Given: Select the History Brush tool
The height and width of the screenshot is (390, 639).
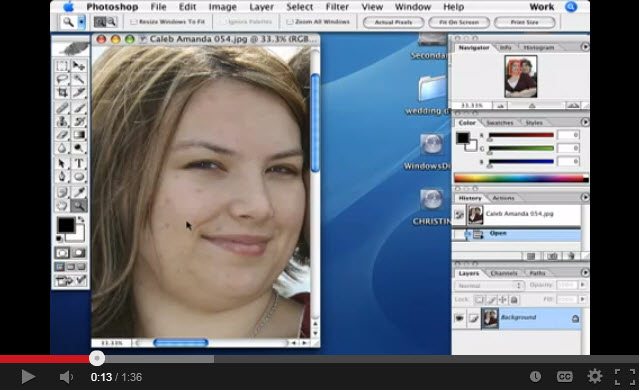Looking at the screenshot, I should [79, 121].
